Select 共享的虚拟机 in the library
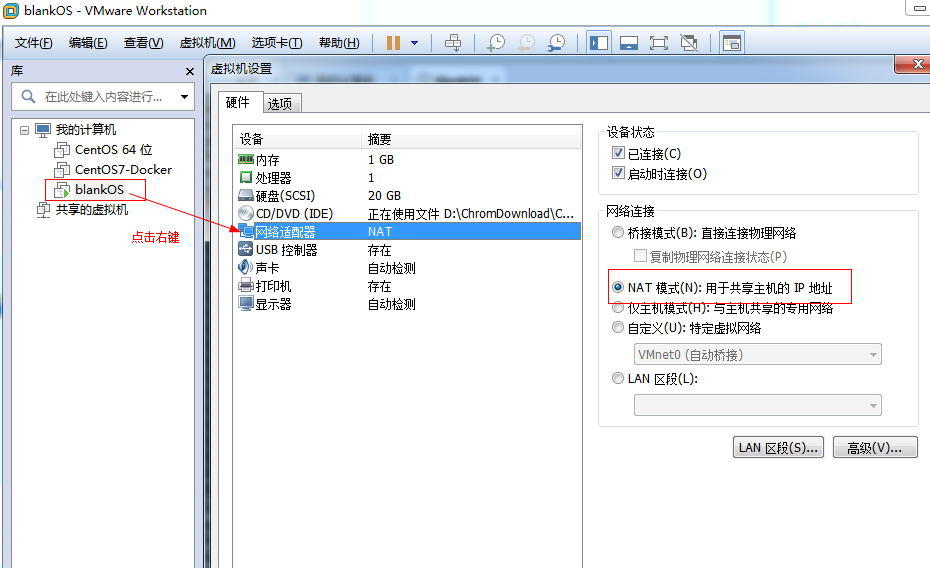The image size is (930, 568). (91, 209)
